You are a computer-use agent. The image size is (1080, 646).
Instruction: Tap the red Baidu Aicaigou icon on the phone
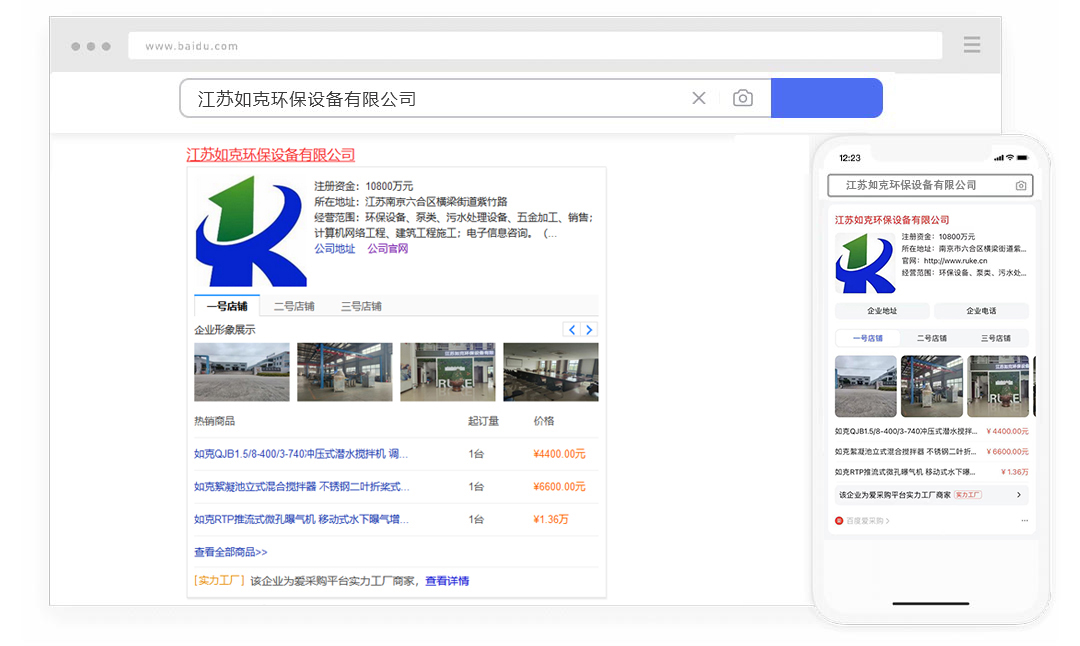click(839, 521)
